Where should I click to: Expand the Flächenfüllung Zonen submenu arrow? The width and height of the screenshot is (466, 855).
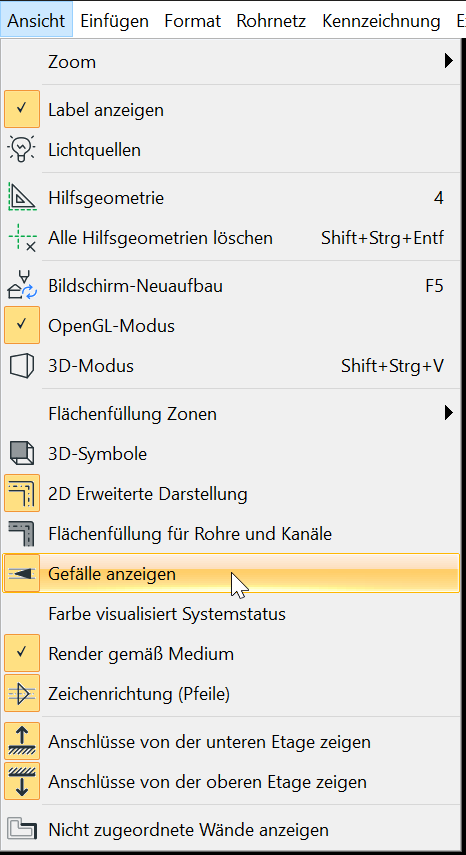449,413
